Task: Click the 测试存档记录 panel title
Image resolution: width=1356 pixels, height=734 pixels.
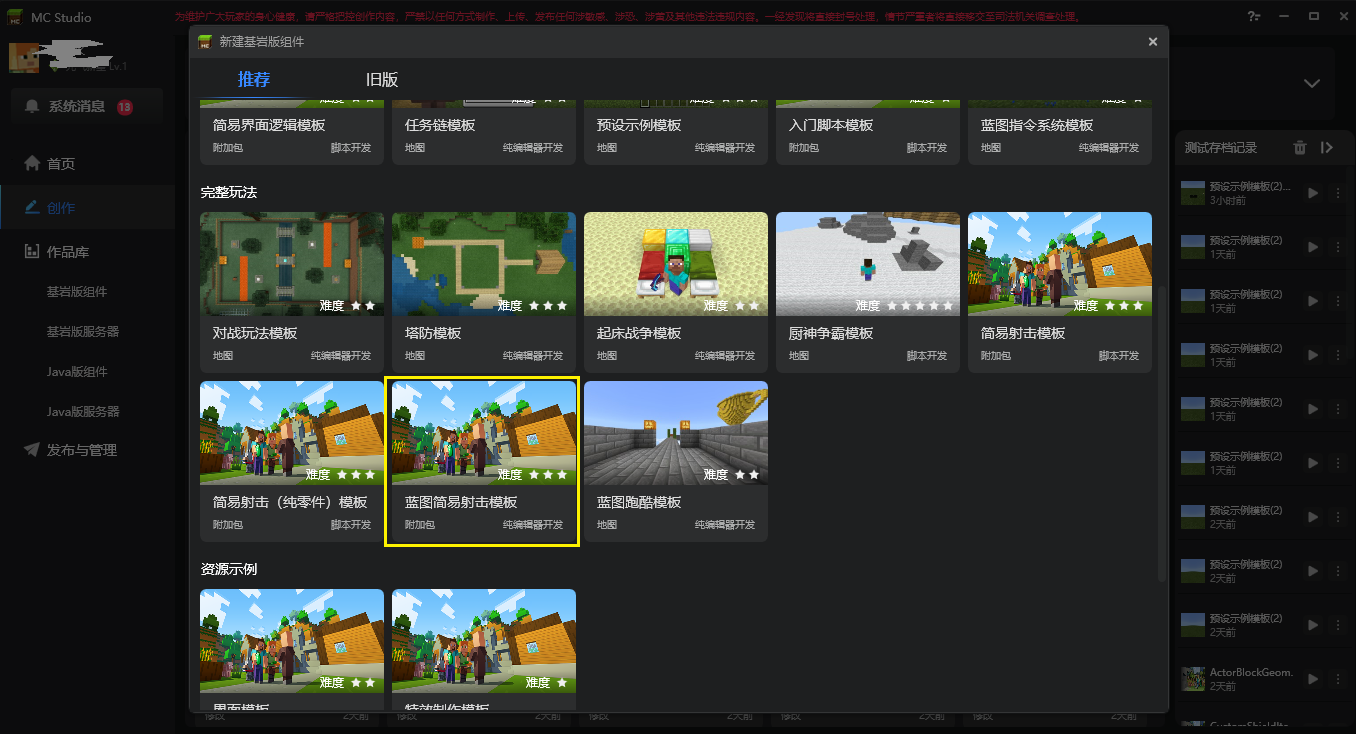Action: pos(1221,147)
